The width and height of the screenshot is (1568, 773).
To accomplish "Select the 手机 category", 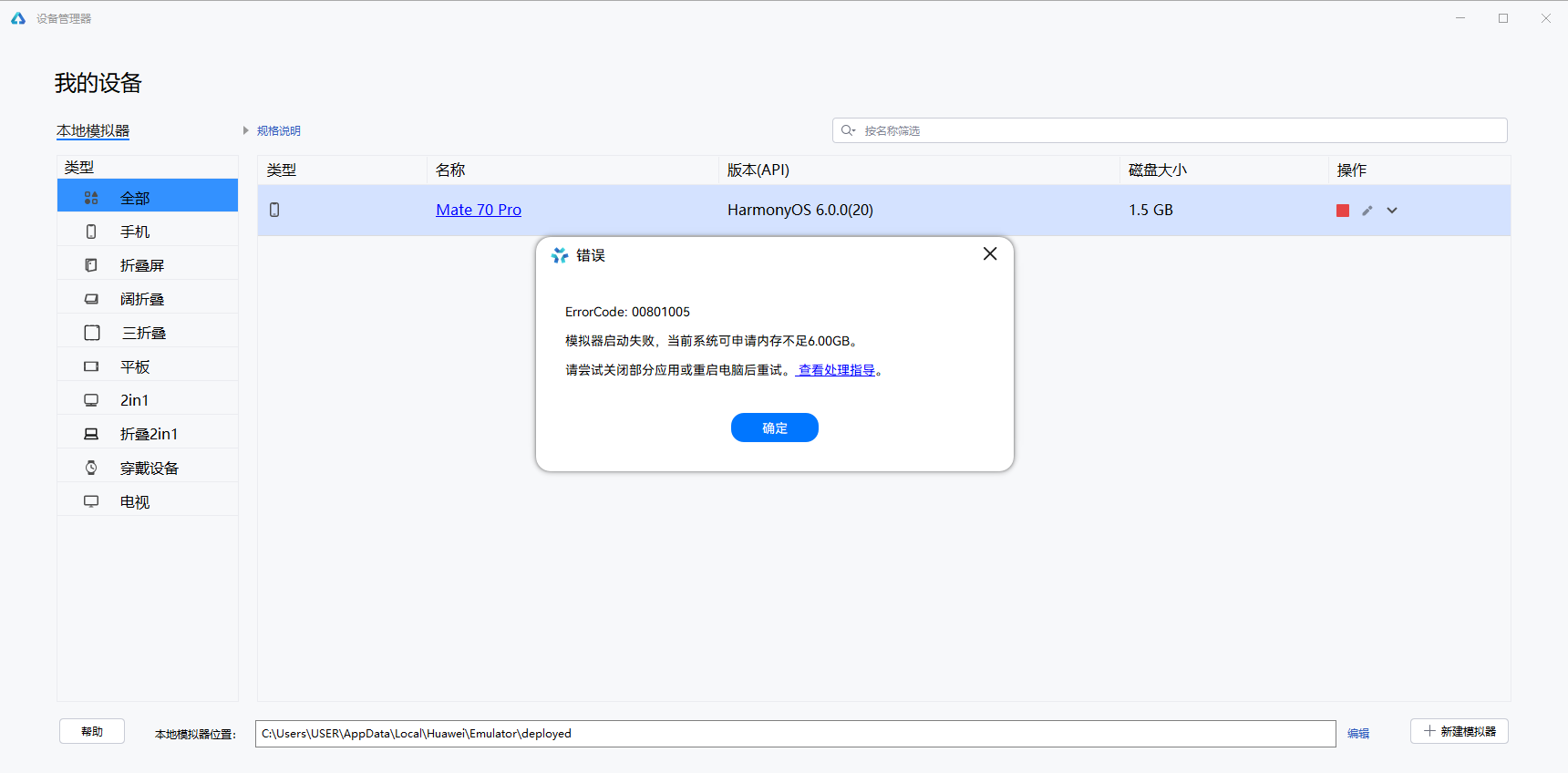I will click(148, 232).
